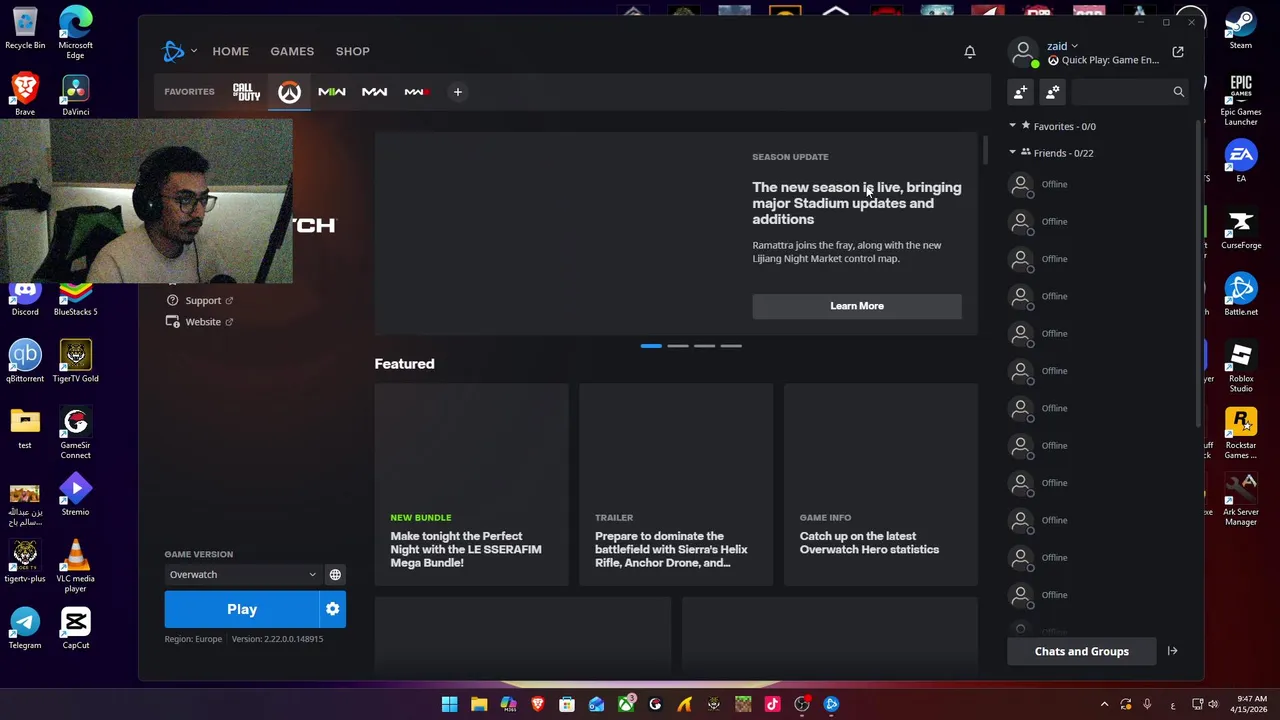Screen dimensions: 1280x720
Task: Select the FAVORITES tab label
Action: point(189,92)
